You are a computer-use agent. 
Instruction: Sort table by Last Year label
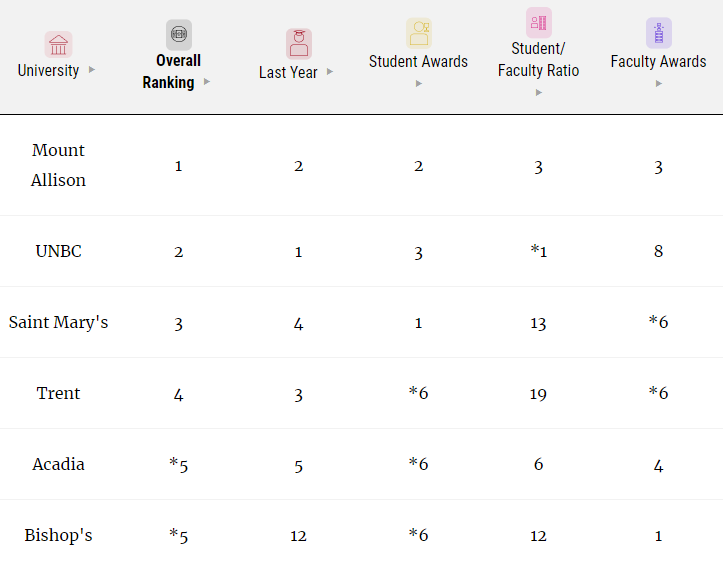click(x=288, y=72)
